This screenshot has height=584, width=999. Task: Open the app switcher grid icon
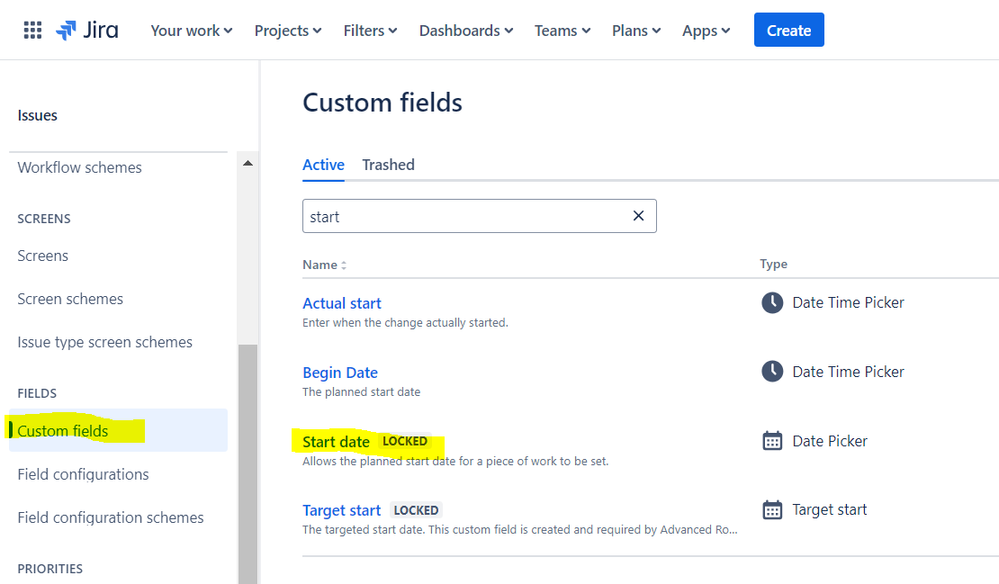[x=33, y=30]
